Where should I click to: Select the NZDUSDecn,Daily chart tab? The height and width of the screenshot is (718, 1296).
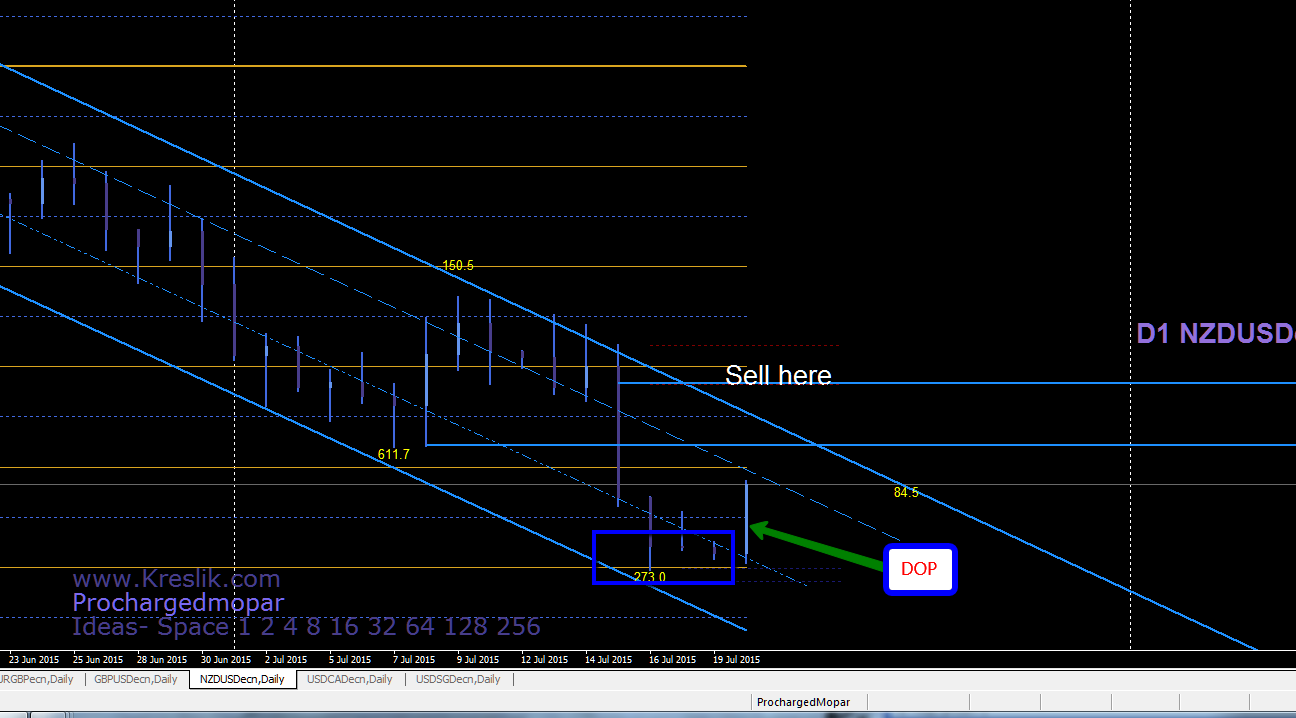[x=242, y=679]
